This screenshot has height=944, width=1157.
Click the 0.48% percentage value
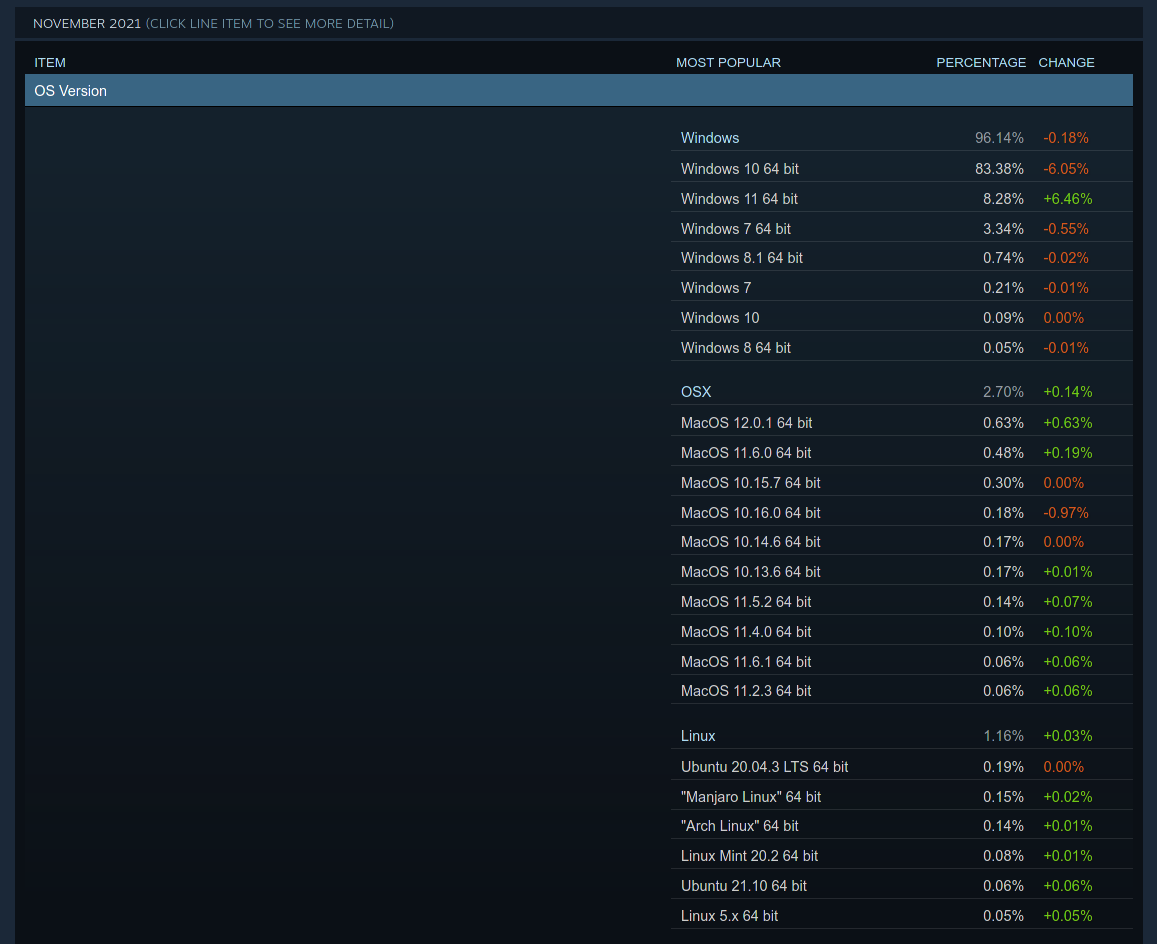click(1003, 452)
